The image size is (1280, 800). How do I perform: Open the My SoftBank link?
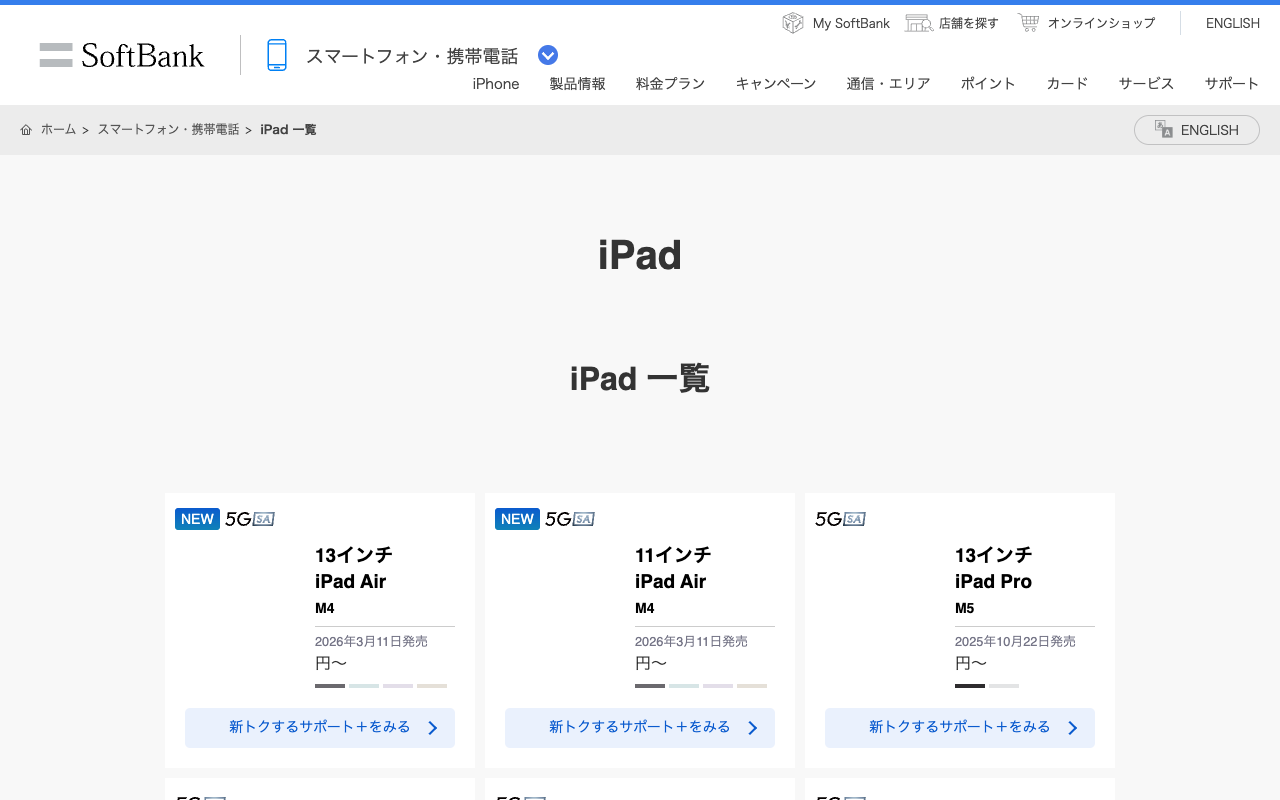coord(851,23)
